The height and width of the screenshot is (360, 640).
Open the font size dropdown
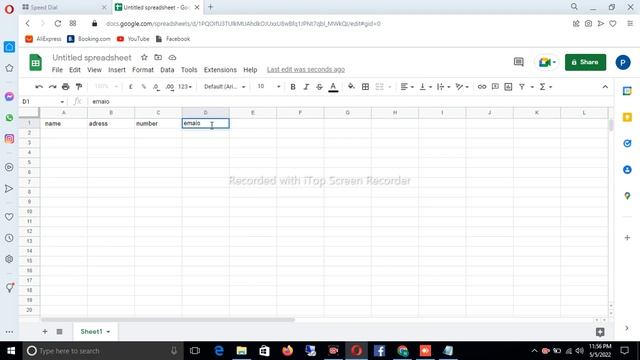point(269,87)
